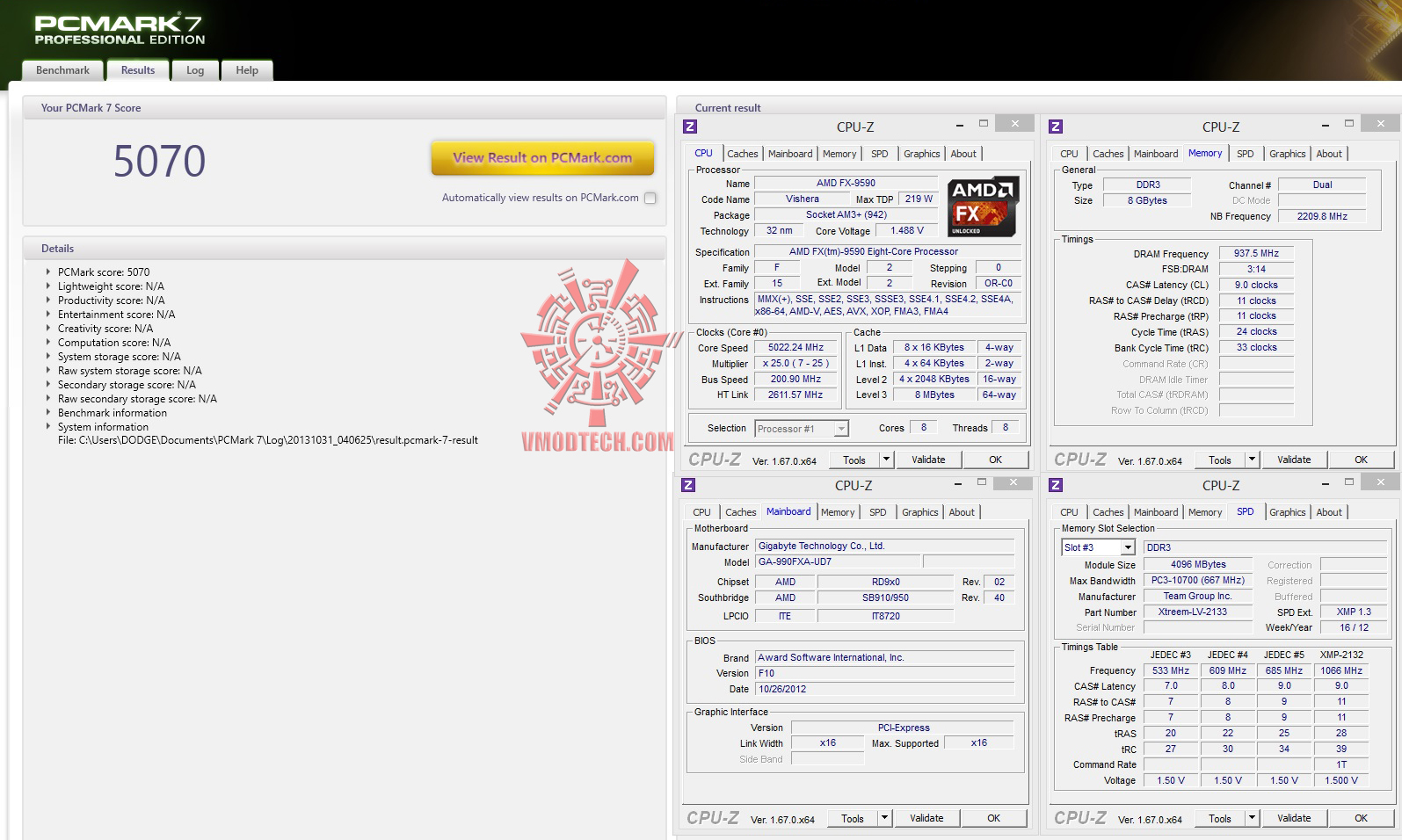Click Validate in the CPU-Z Processor window
Image resolution: width=1402 pixels, height=840 pixels.
928,460
